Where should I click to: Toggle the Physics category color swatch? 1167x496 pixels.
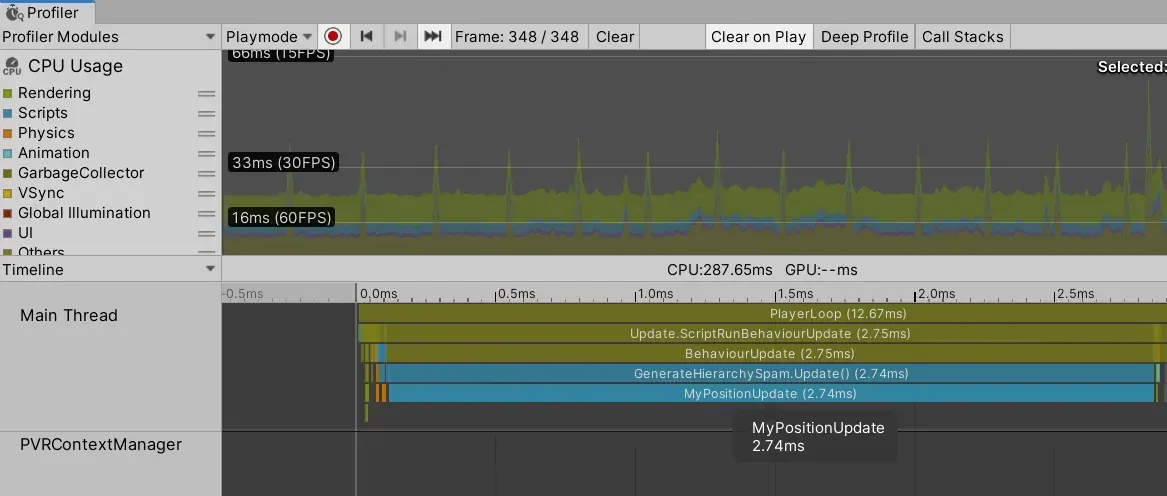pos(7,134)
